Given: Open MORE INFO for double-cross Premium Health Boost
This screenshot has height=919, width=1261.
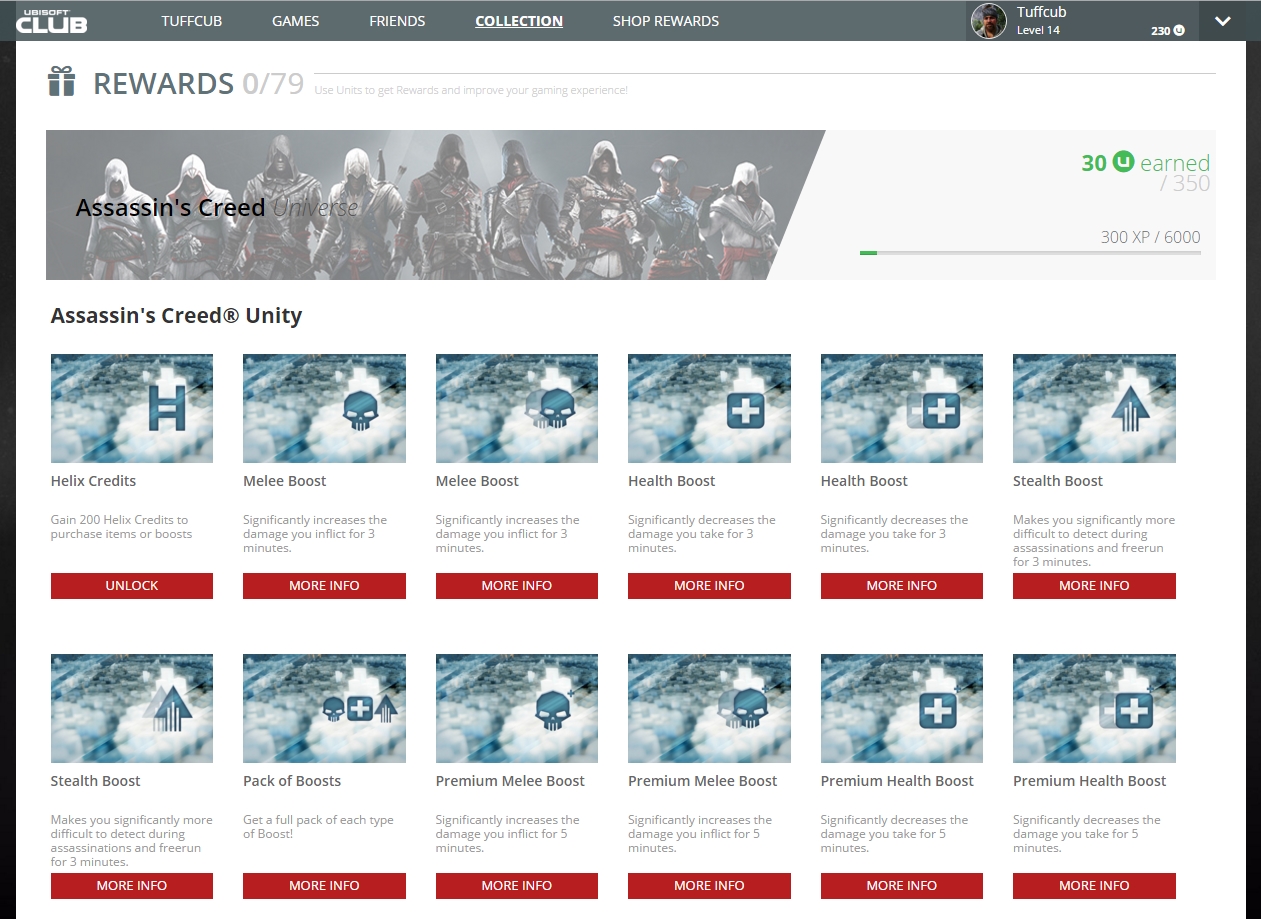Looking at the screenshot, I should (x=1094, y=886).
